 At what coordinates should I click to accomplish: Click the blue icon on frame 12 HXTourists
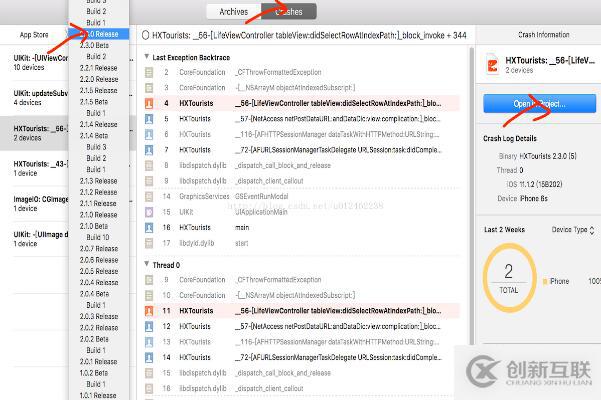(149, 326)
